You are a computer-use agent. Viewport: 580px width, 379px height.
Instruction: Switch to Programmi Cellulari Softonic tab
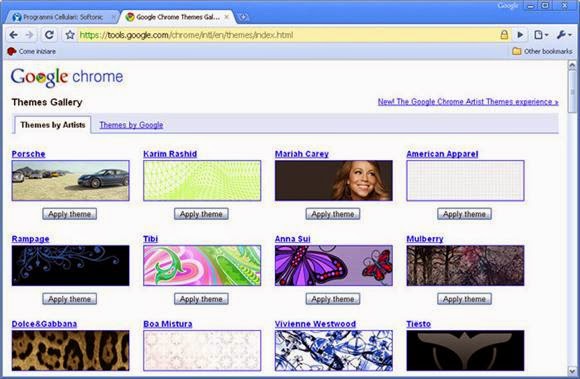(x=62, y=17)
